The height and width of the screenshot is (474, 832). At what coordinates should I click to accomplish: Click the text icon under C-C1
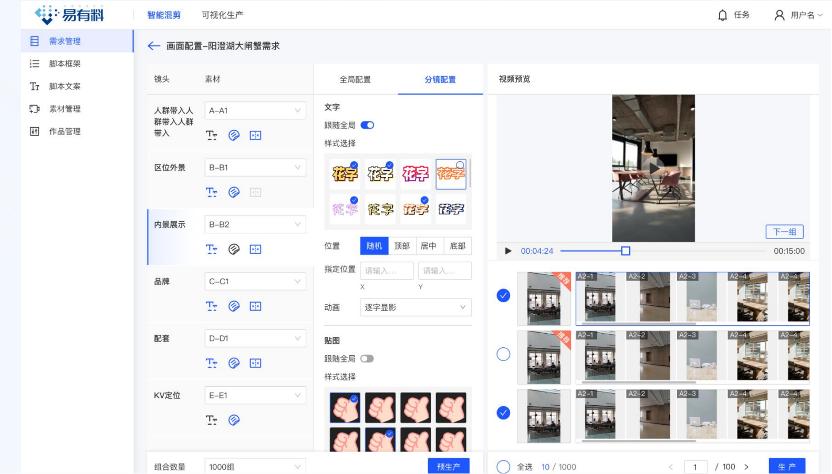pyautogui.click(x=211, y=306)
